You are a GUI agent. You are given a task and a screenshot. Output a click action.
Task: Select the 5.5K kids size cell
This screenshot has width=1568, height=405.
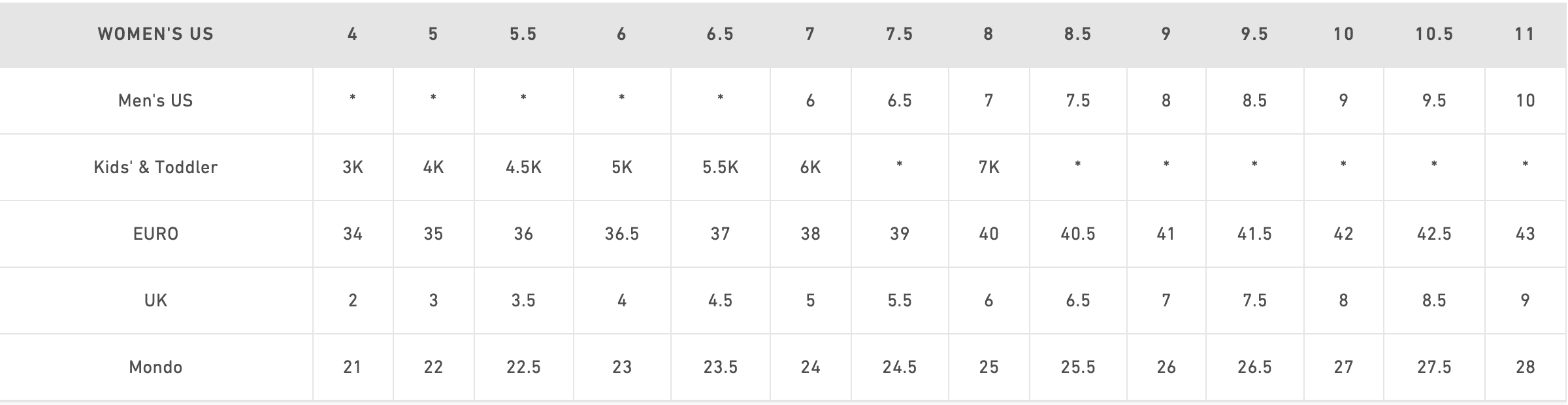(720, 167)
